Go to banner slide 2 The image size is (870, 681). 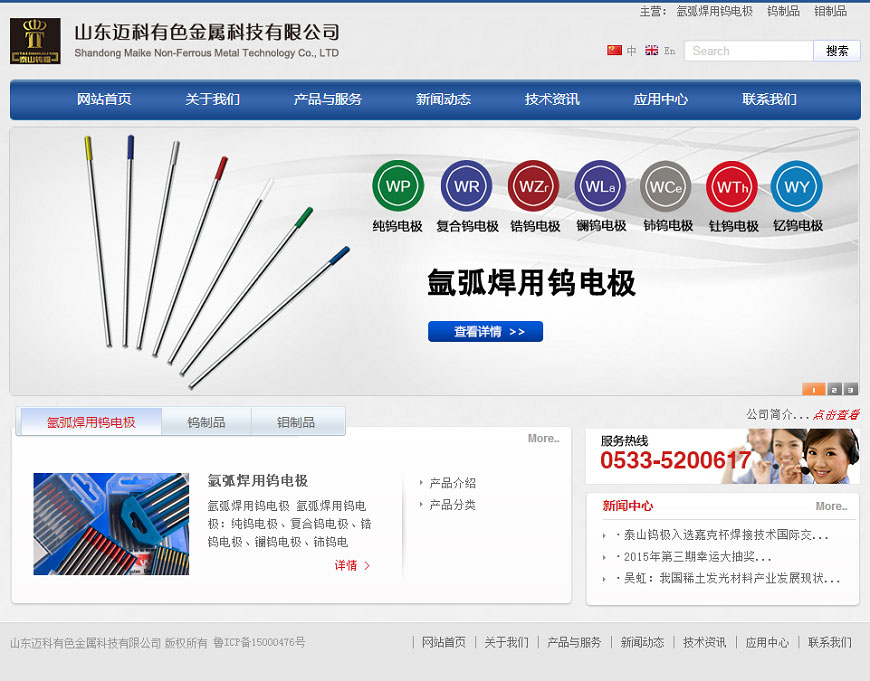pos(834,389)
